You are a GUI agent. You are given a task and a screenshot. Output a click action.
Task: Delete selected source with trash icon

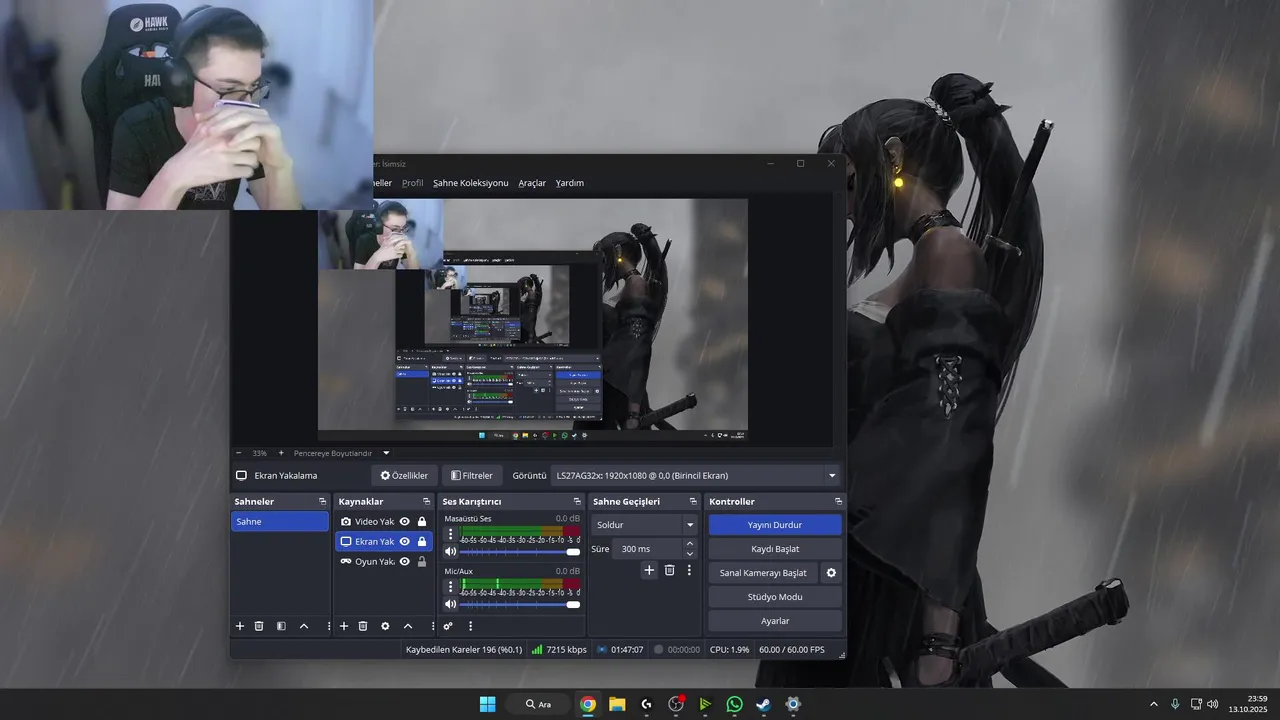363,626
